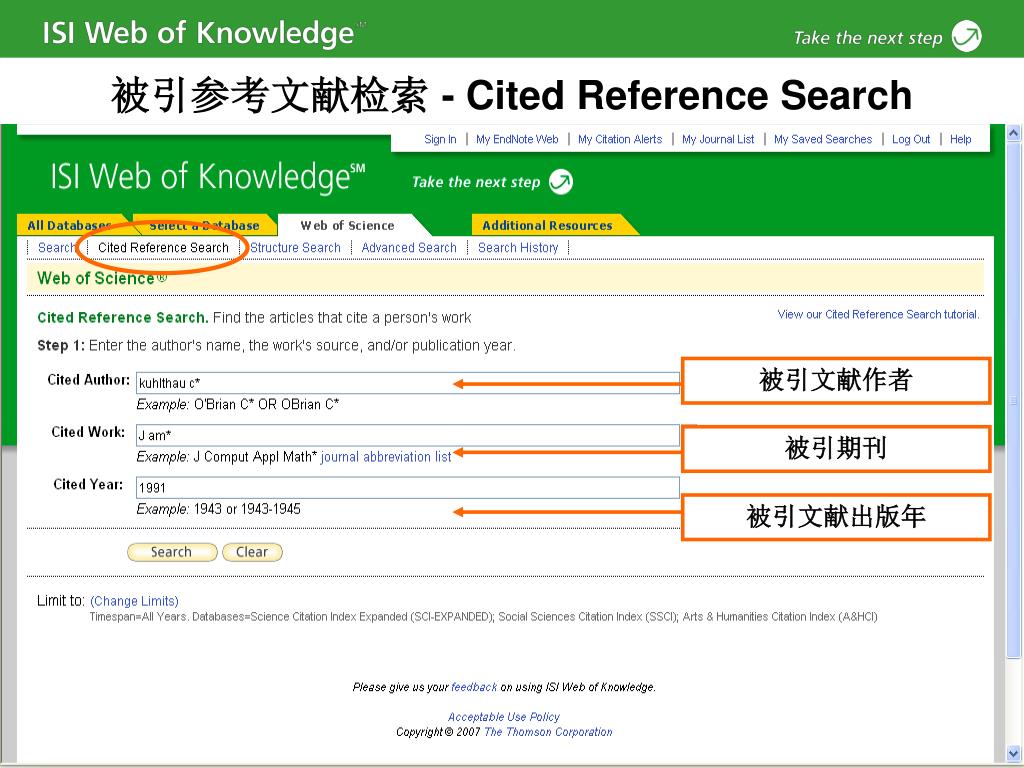The height and width of the screenshot is (768, 1024).
Task: Click the Log Out link
Action: coord(911,139)
